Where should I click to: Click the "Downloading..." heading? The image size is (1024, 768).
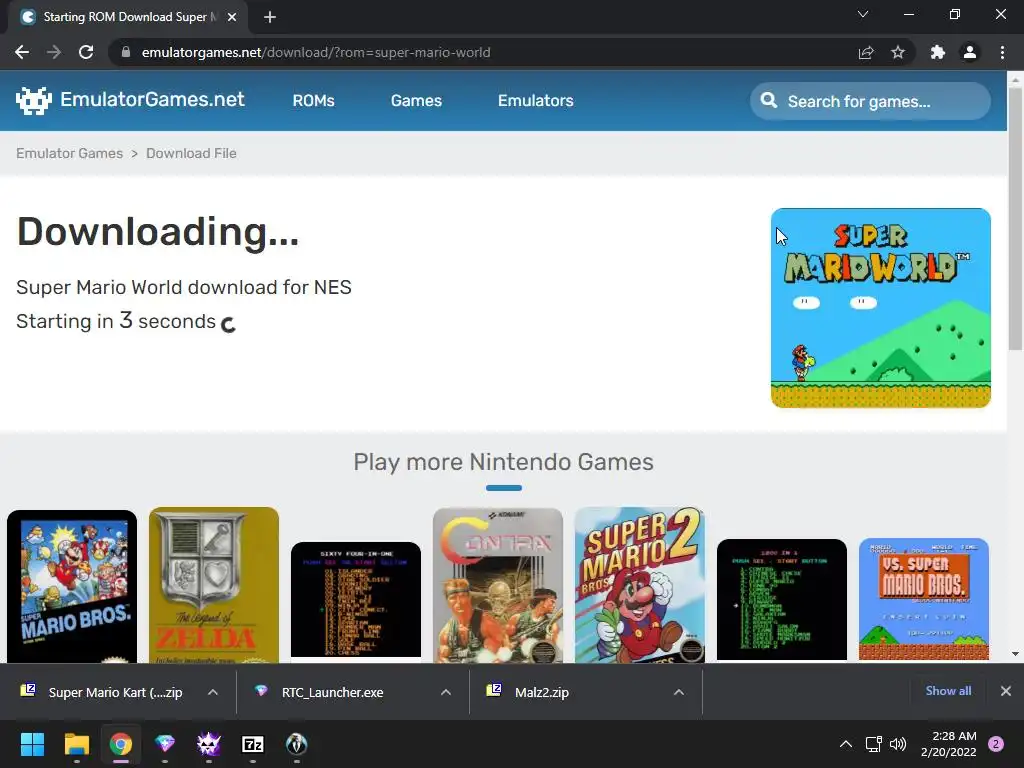click(157, 232)
